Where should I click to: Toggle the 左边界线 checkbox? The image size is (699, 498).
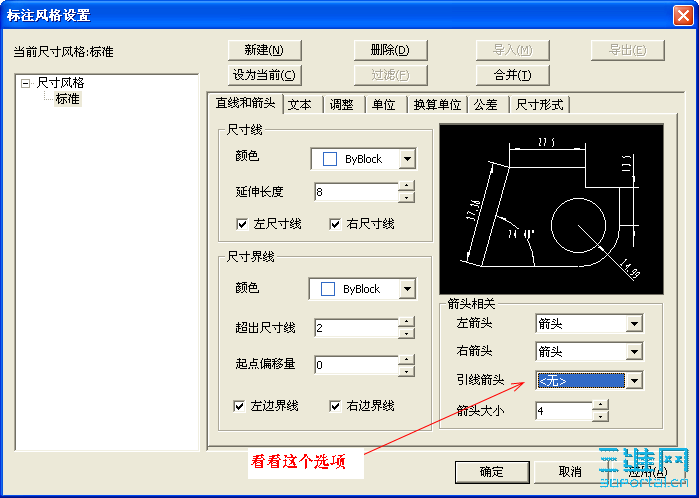239,406
